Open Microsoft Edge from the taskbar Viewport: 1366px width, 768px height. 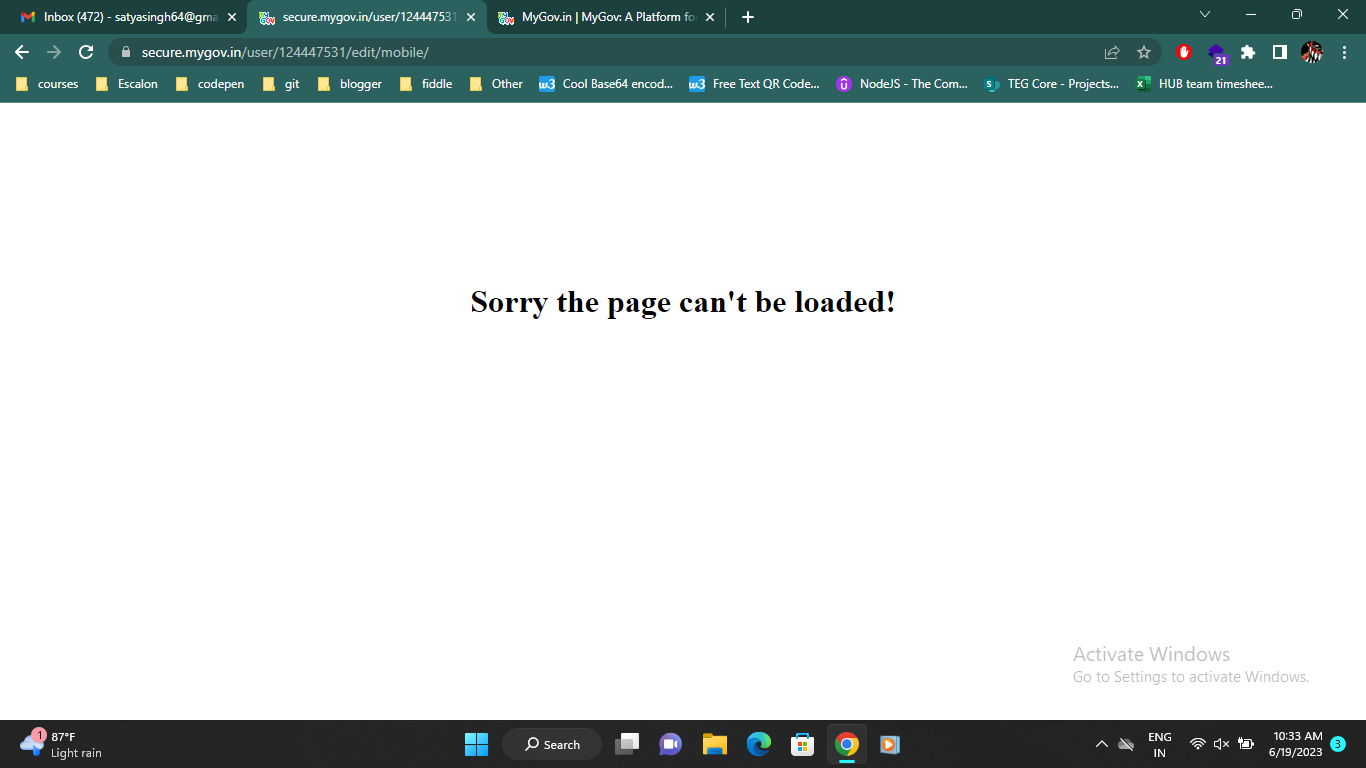point(759,744)
